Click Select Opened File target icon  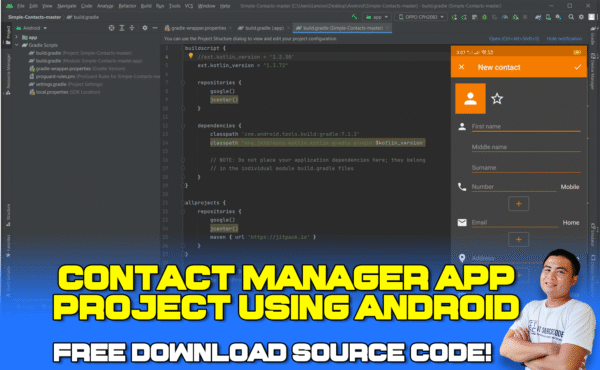coord(111,28)
